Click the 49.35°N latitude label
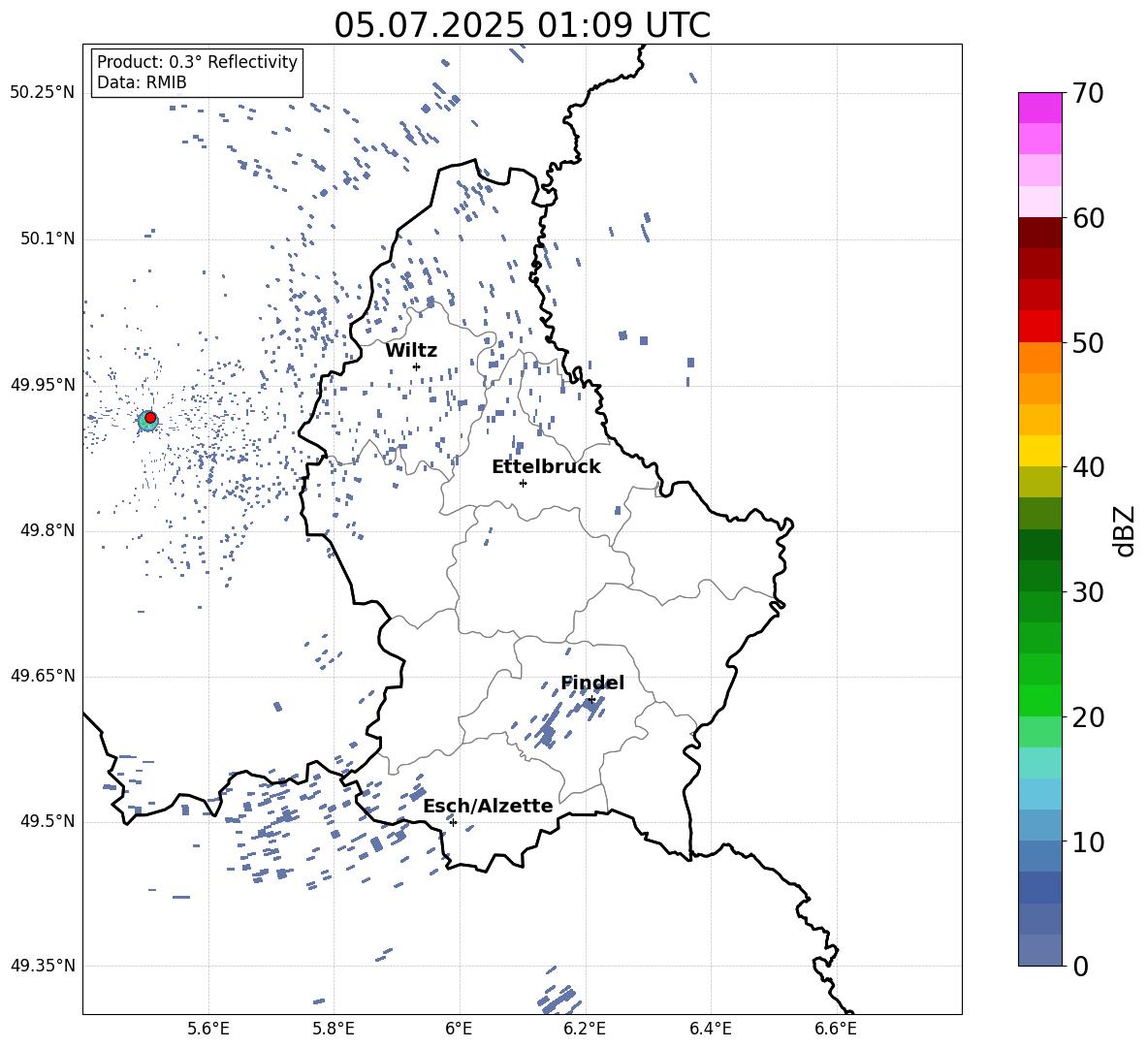1148x1048 pixels. 42,966
